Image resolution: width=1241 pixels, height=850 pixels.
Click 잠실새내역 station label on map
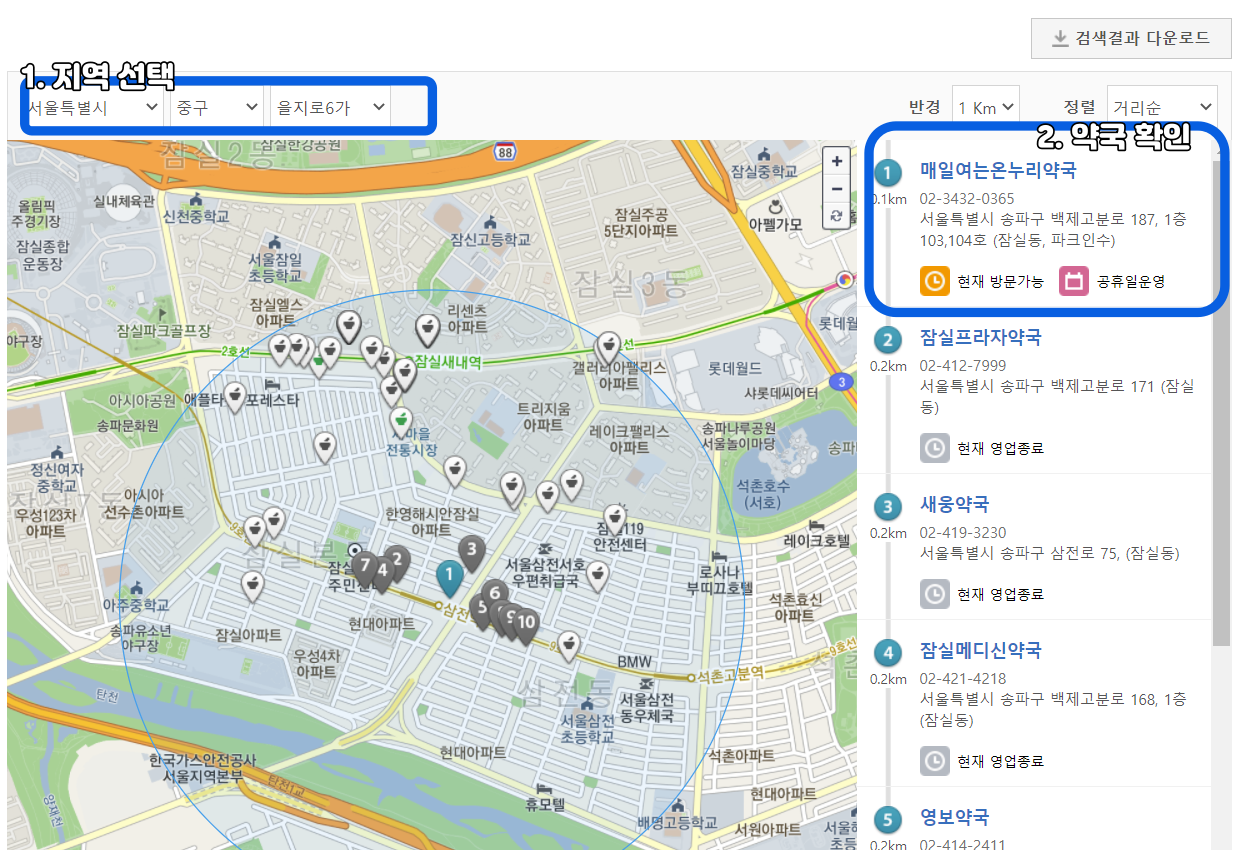tap(447, 362)
